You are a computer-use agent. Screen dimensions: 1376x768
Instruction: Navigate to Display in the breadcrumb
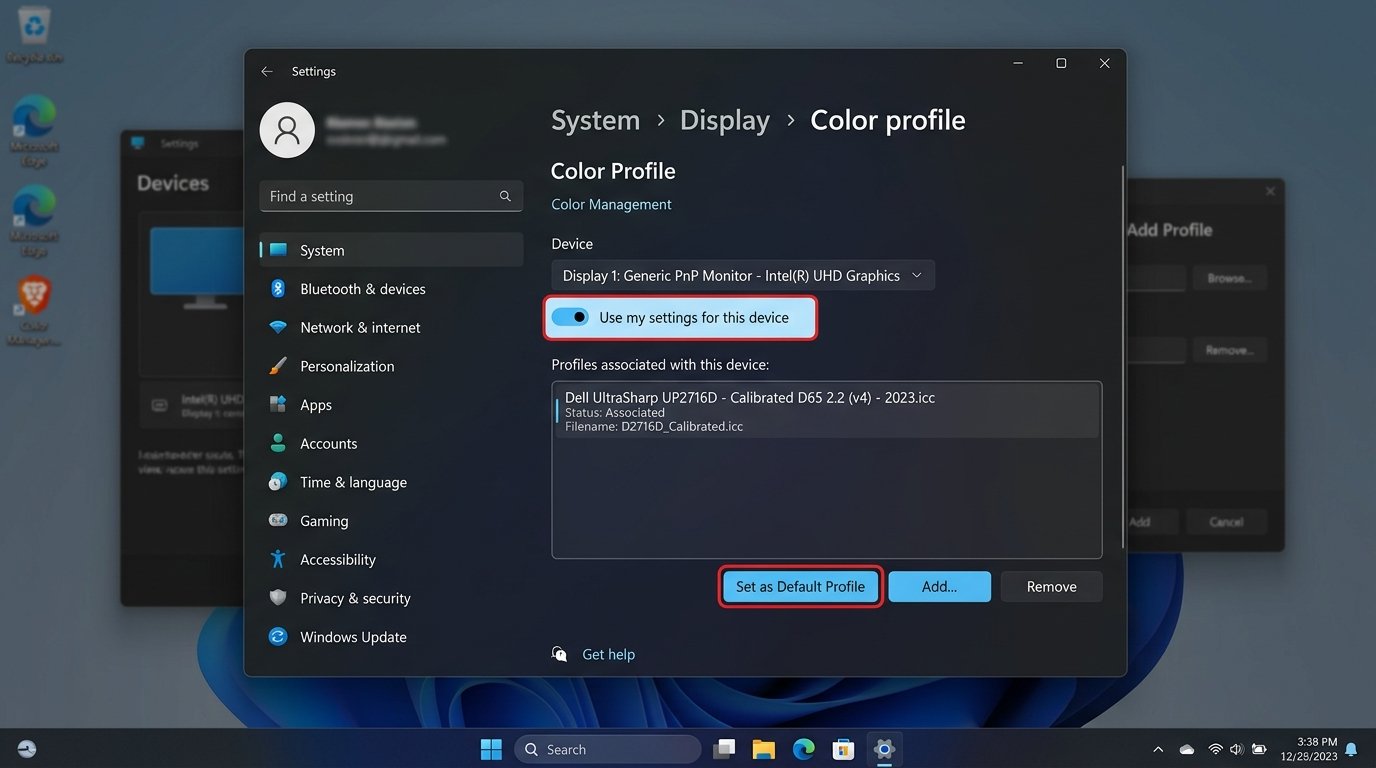tap(725, 120)
